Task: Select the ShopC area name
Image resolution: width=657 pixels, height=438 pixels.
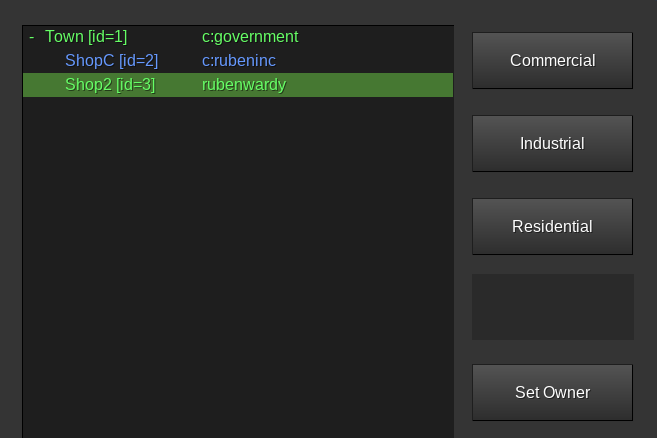Action: pyautogui.click(x=89, y=61)
